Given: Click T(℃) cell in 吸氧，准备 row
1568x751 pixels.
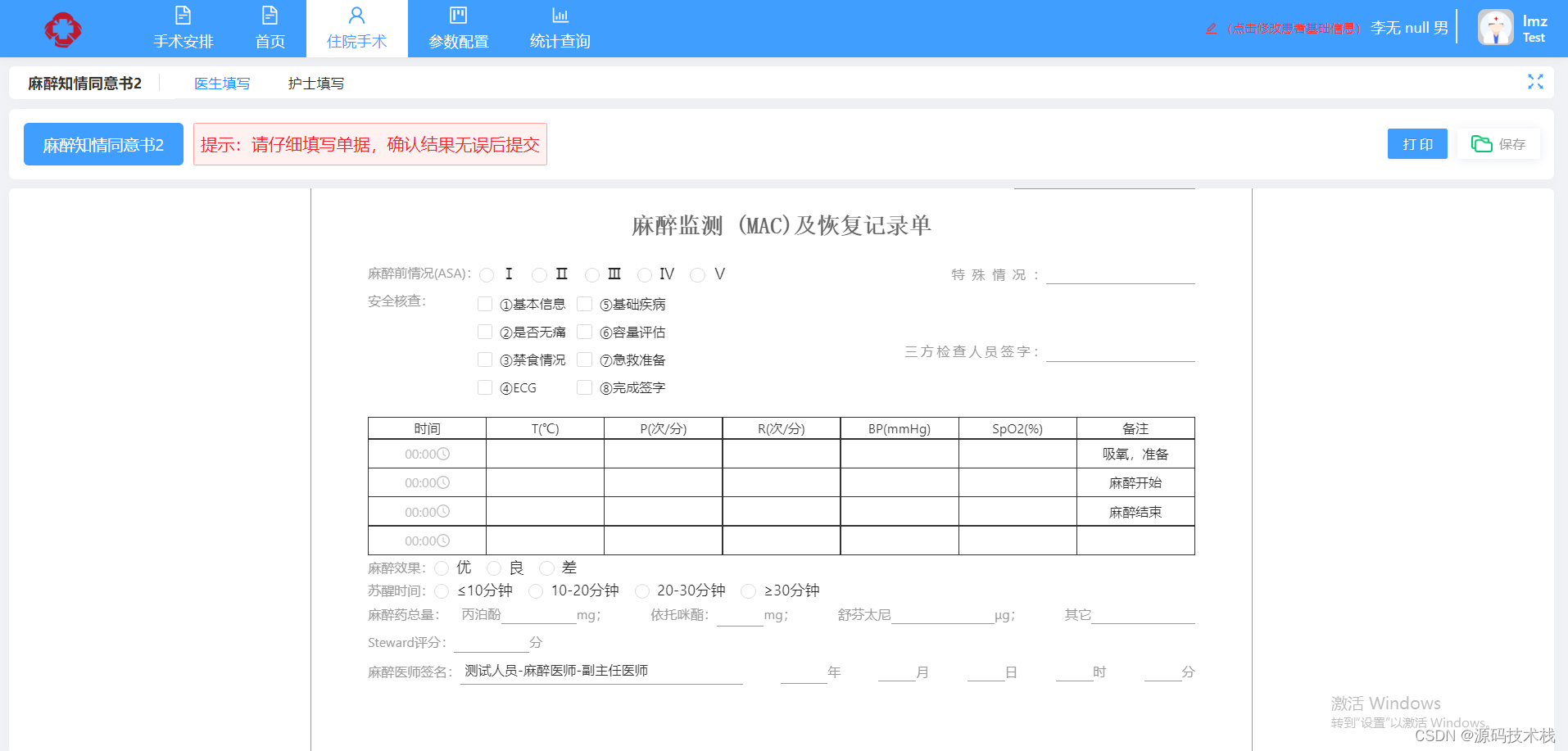Looking at the screenshot, I should [545, 454].
